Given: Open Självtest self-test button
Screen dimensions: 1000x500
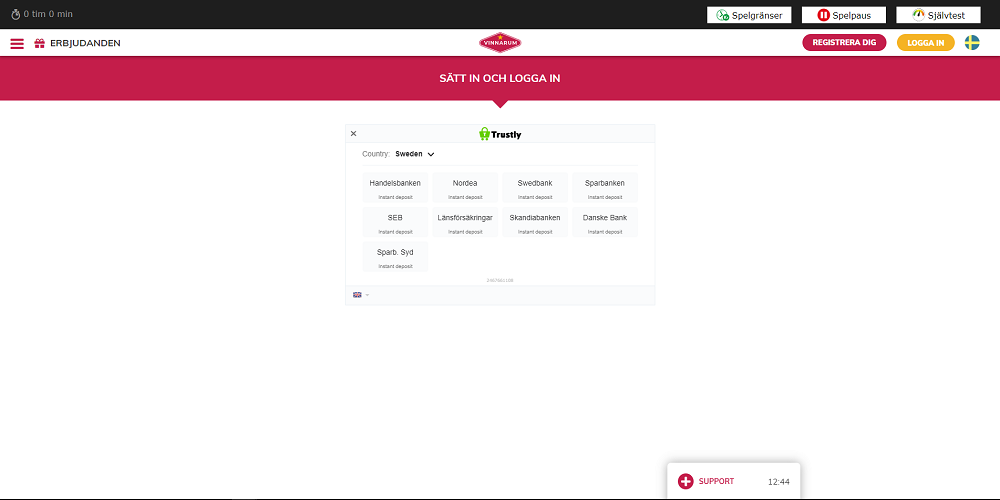Looking at the screenshot, I should [x=938, y=15].
